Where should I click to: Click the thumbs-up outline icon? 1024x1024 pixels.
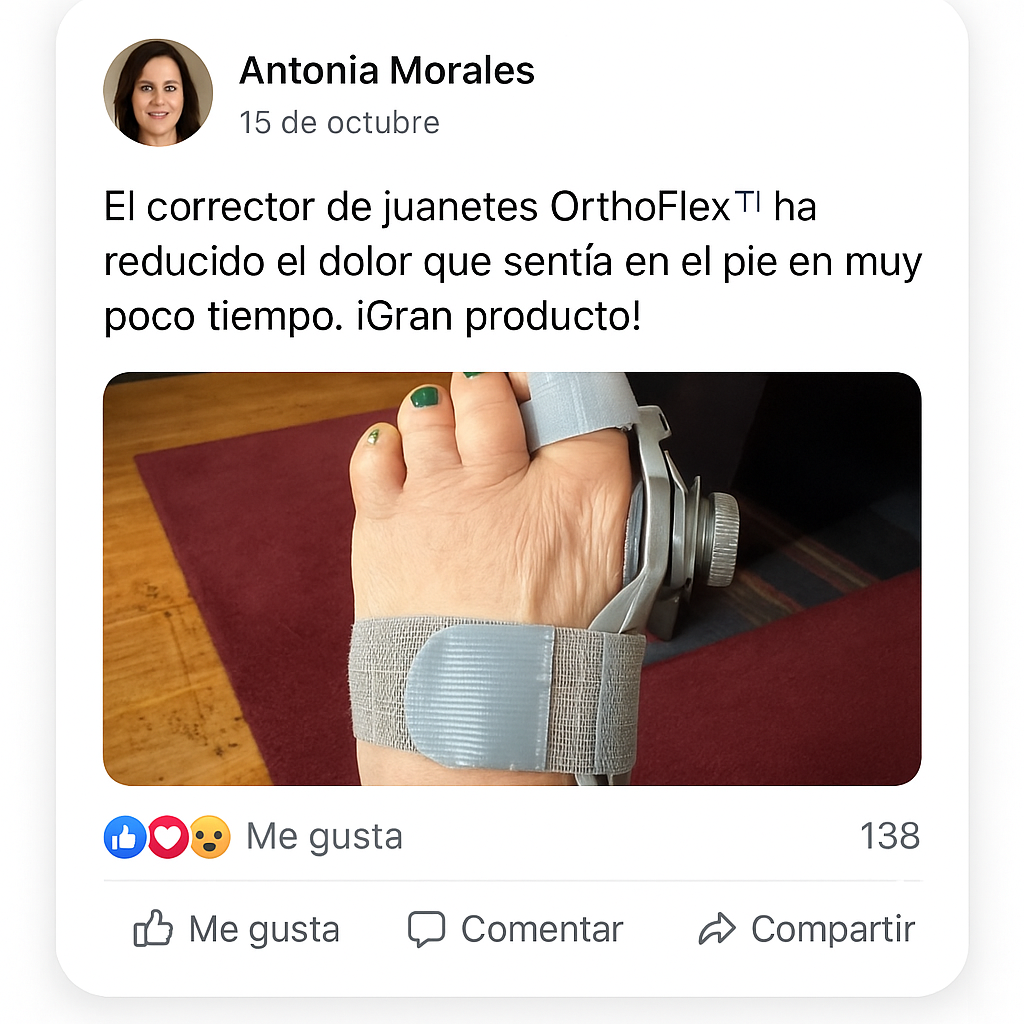pyautogui.click(x=153, y=928)
